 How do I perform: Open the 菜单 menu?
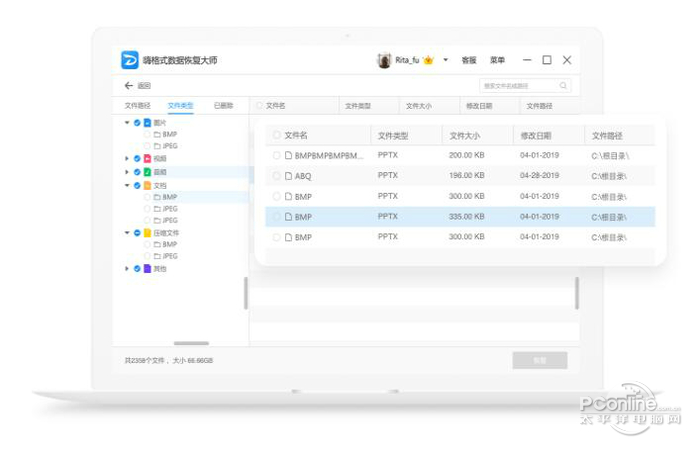(497, 60)
